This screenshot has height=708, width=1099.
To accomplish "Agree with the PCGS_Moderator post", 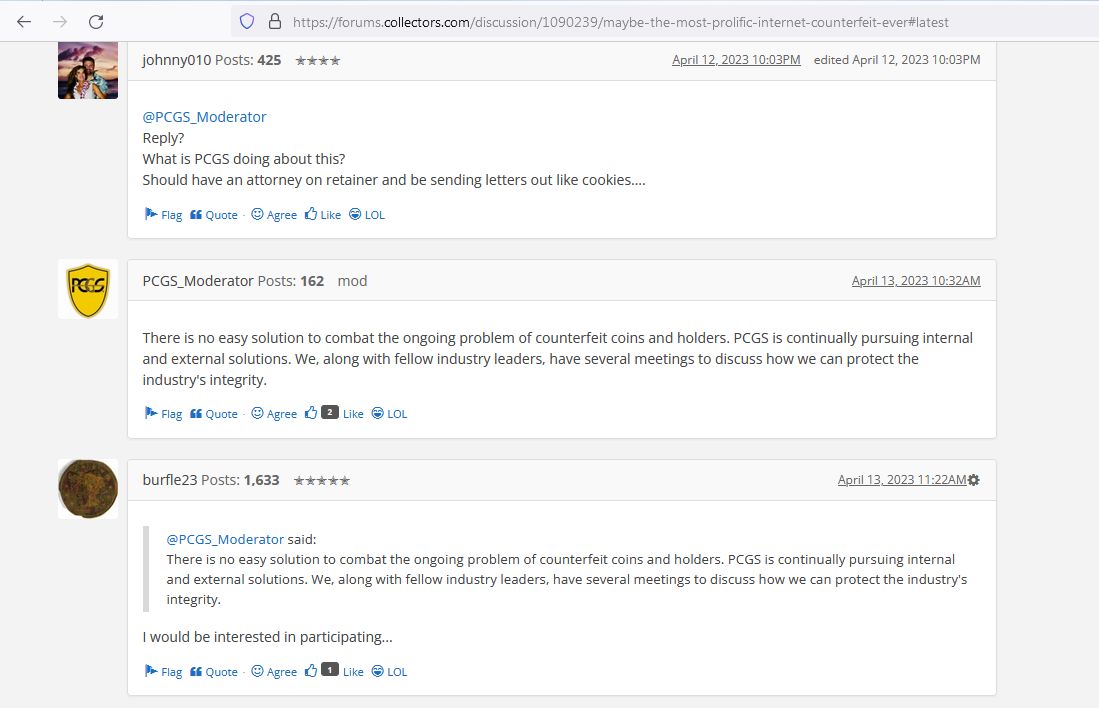I will coord(274,414).
